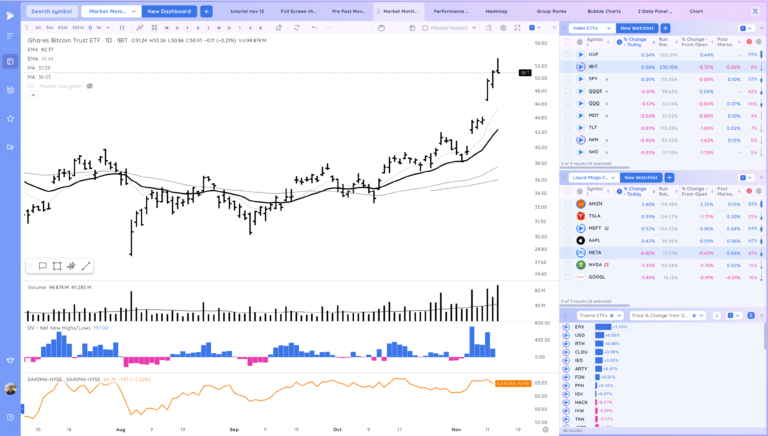Select the rectangle drawing tool
The image size is (768, 436).
tap(57, 266)
